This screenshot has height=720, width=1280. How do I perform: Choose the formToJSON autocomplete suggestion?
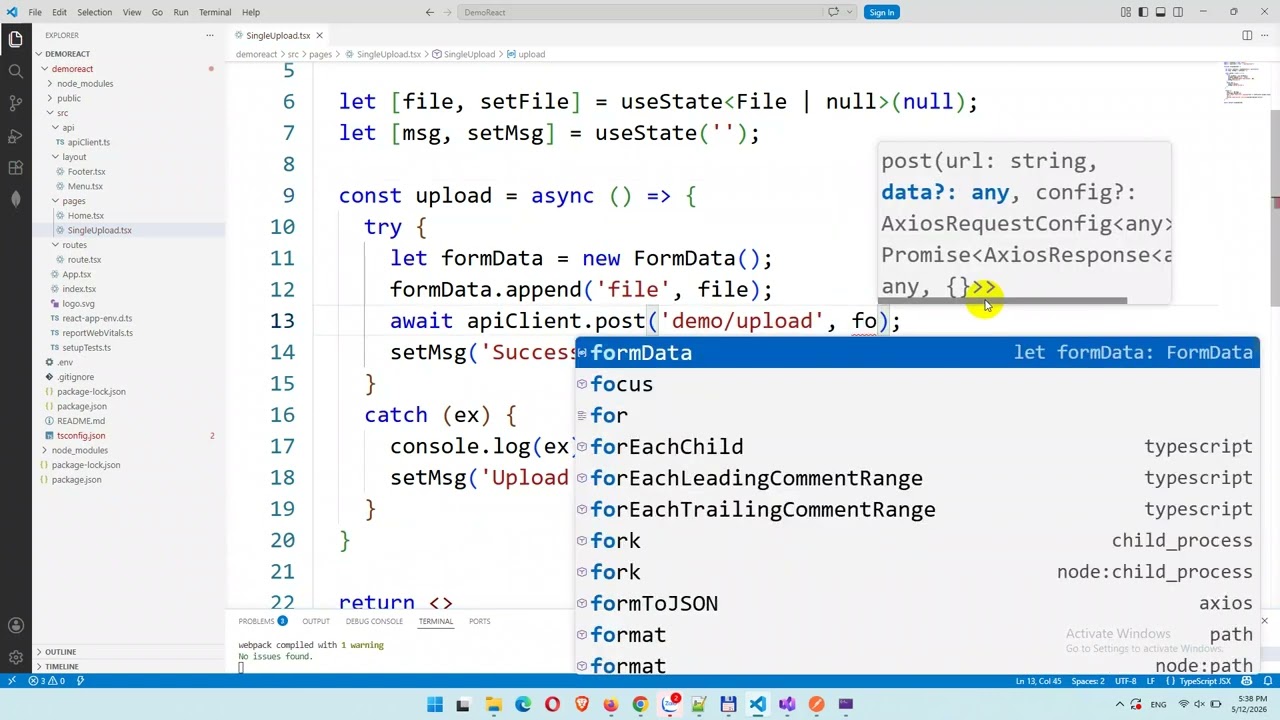point(918,604)
